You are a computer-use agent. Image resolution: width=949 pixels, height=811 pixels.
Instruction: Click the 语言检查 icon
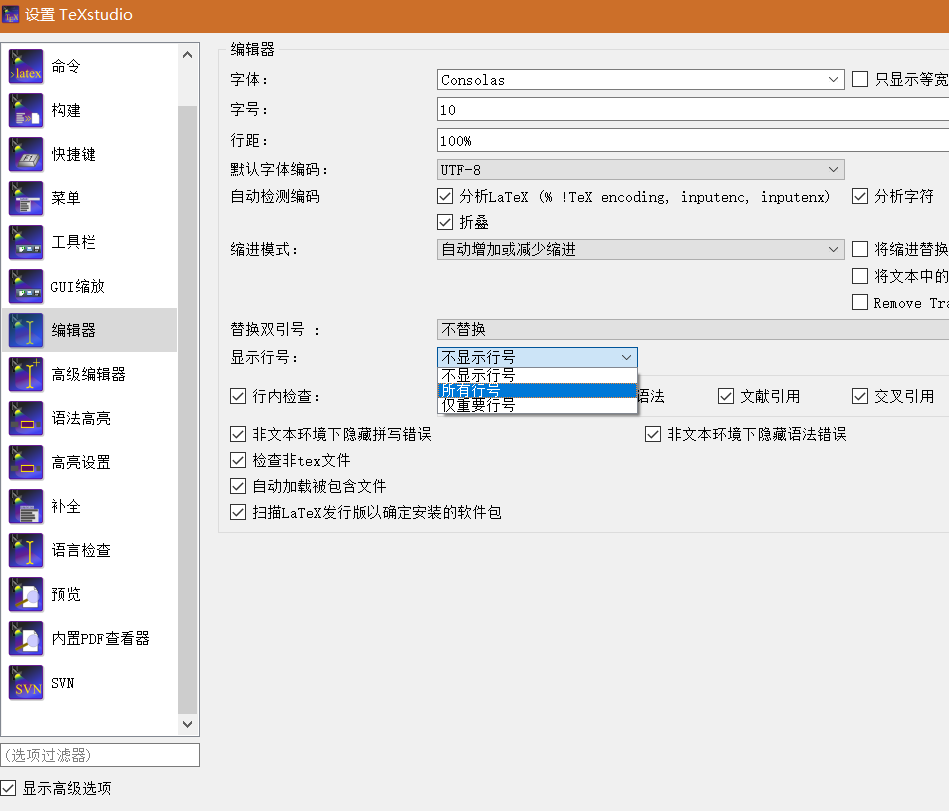coord(26,550)
